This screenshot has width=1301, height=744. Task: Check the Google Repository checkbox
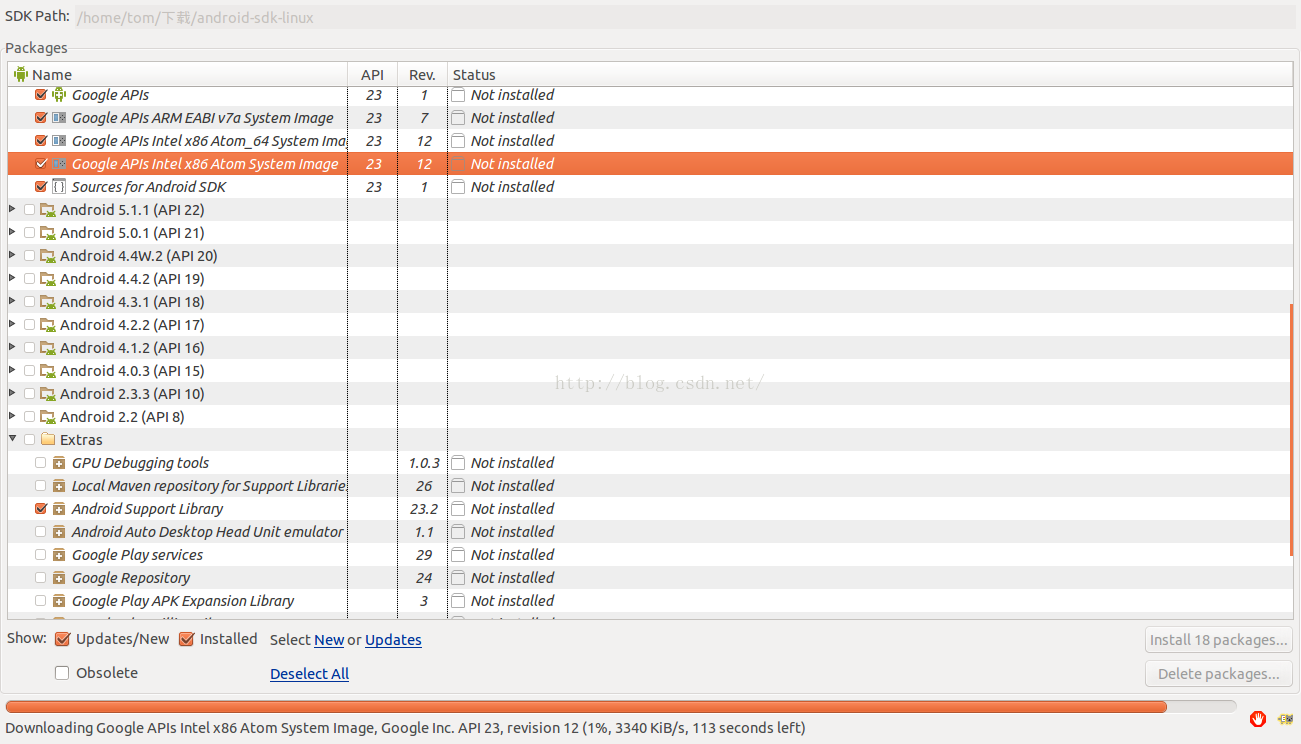41,578
